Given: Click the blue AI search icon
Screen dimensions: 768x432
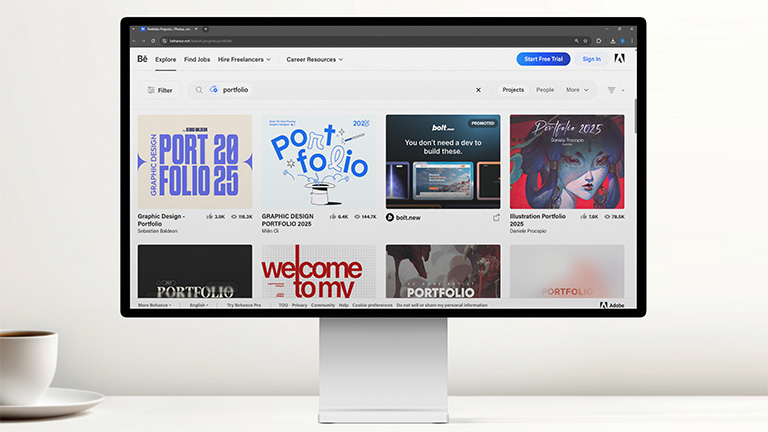Looking at the screenshot, I should tap(214, 90).
